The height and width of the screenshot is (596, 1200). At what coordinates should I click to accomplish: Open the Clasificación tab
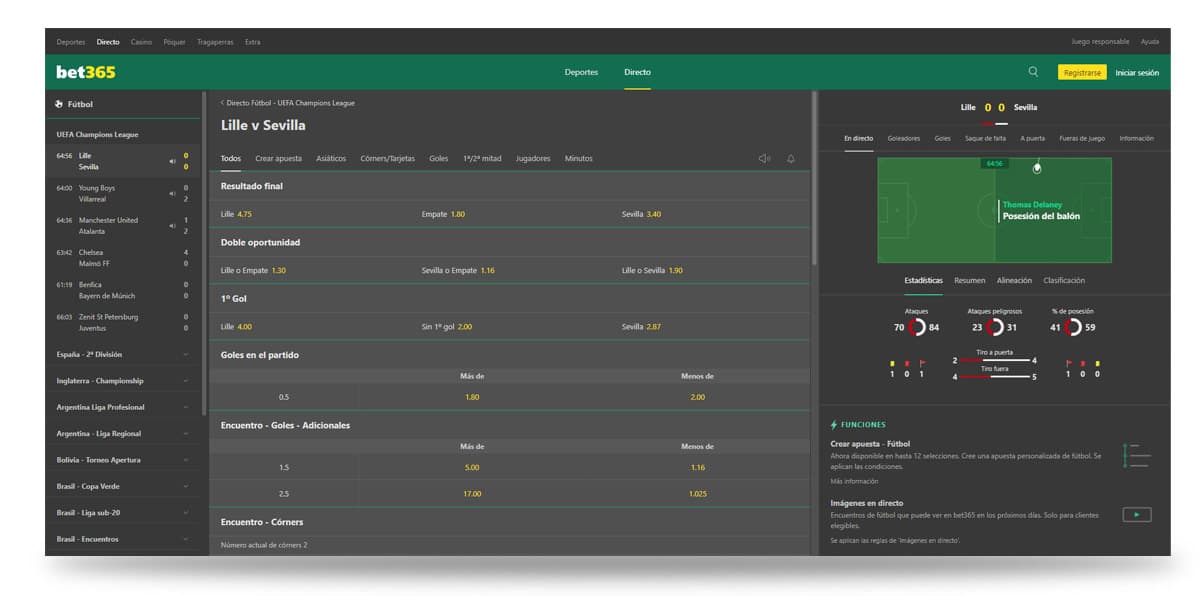pos(1064,280)
